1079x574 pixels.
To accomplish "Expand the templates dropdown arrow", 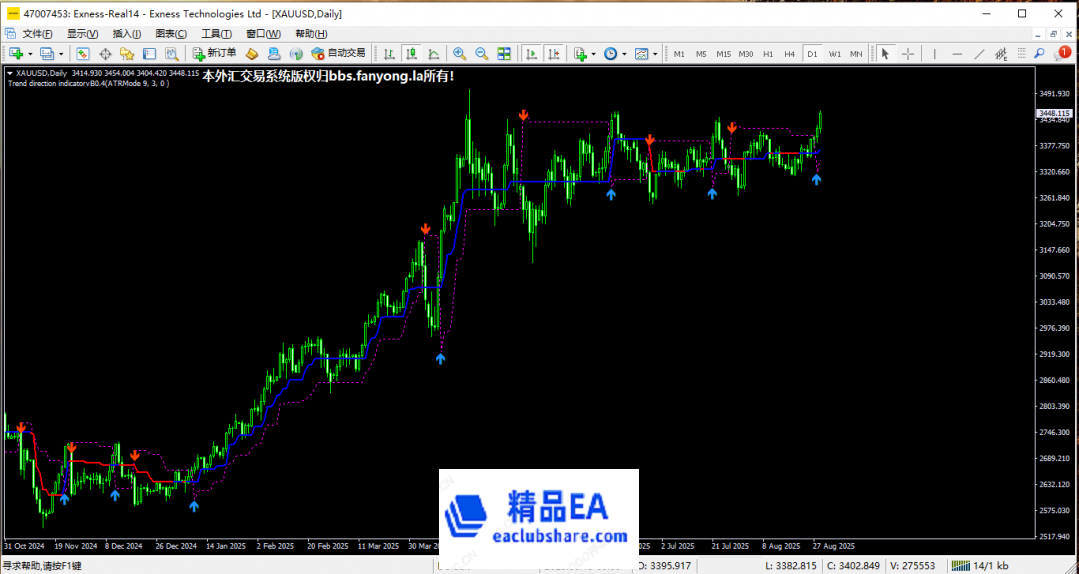I will [655, 54].
